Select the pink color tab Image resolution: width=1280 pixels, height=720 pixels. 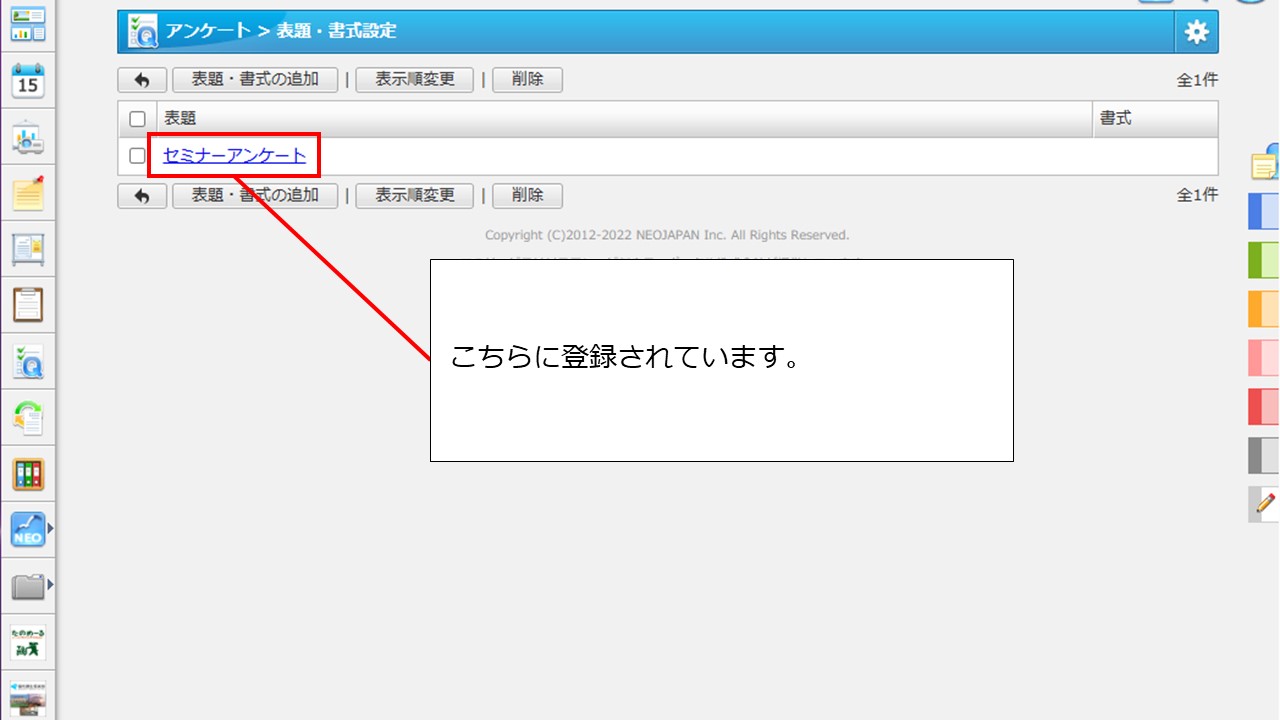(x=1264, y=358)
